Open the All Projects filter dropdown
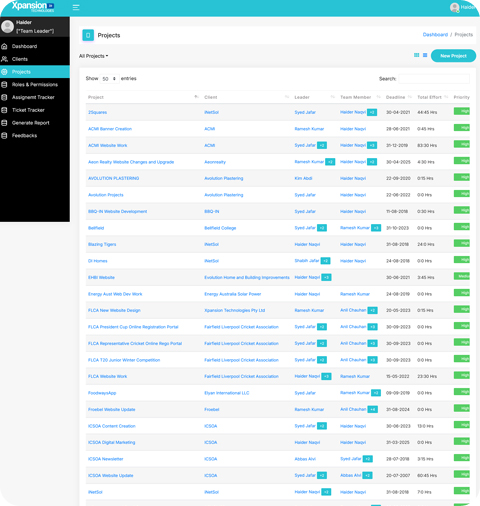Image resolution: width=480 pixels, height=506 pixels. [x=93, y=56]
